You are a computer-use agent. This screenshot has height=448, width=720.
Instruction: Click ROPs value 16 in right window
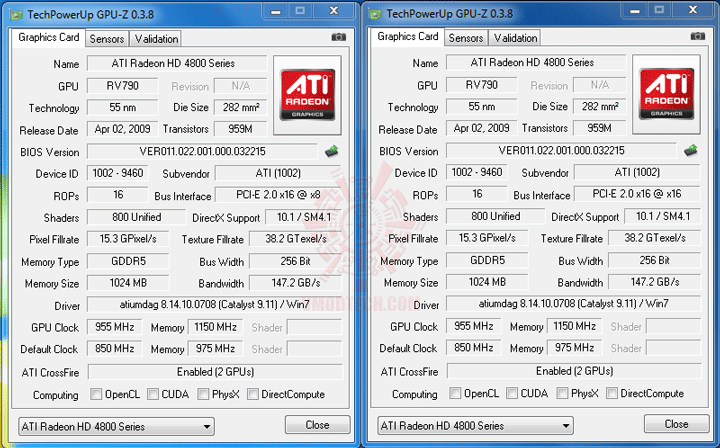tap(477, 194)
